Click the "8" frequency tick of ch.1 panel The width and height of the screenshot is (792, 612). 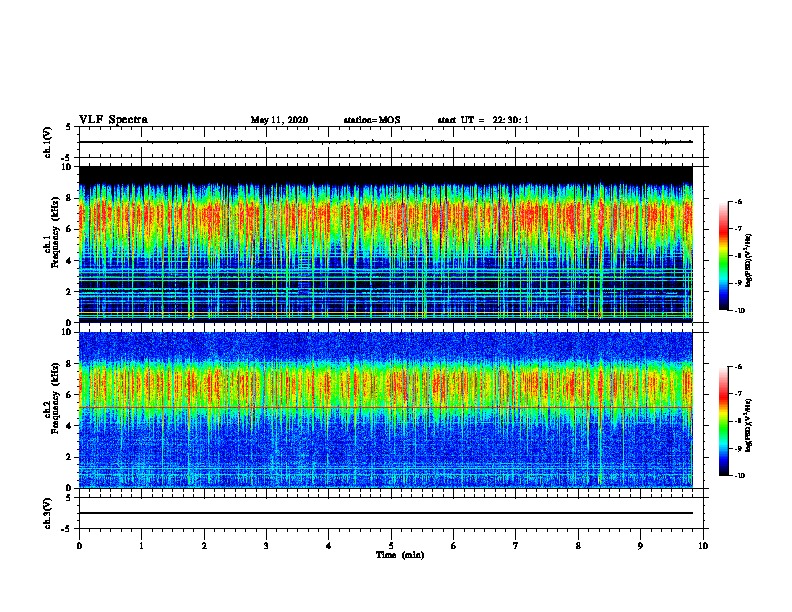[x=69, y=198]
